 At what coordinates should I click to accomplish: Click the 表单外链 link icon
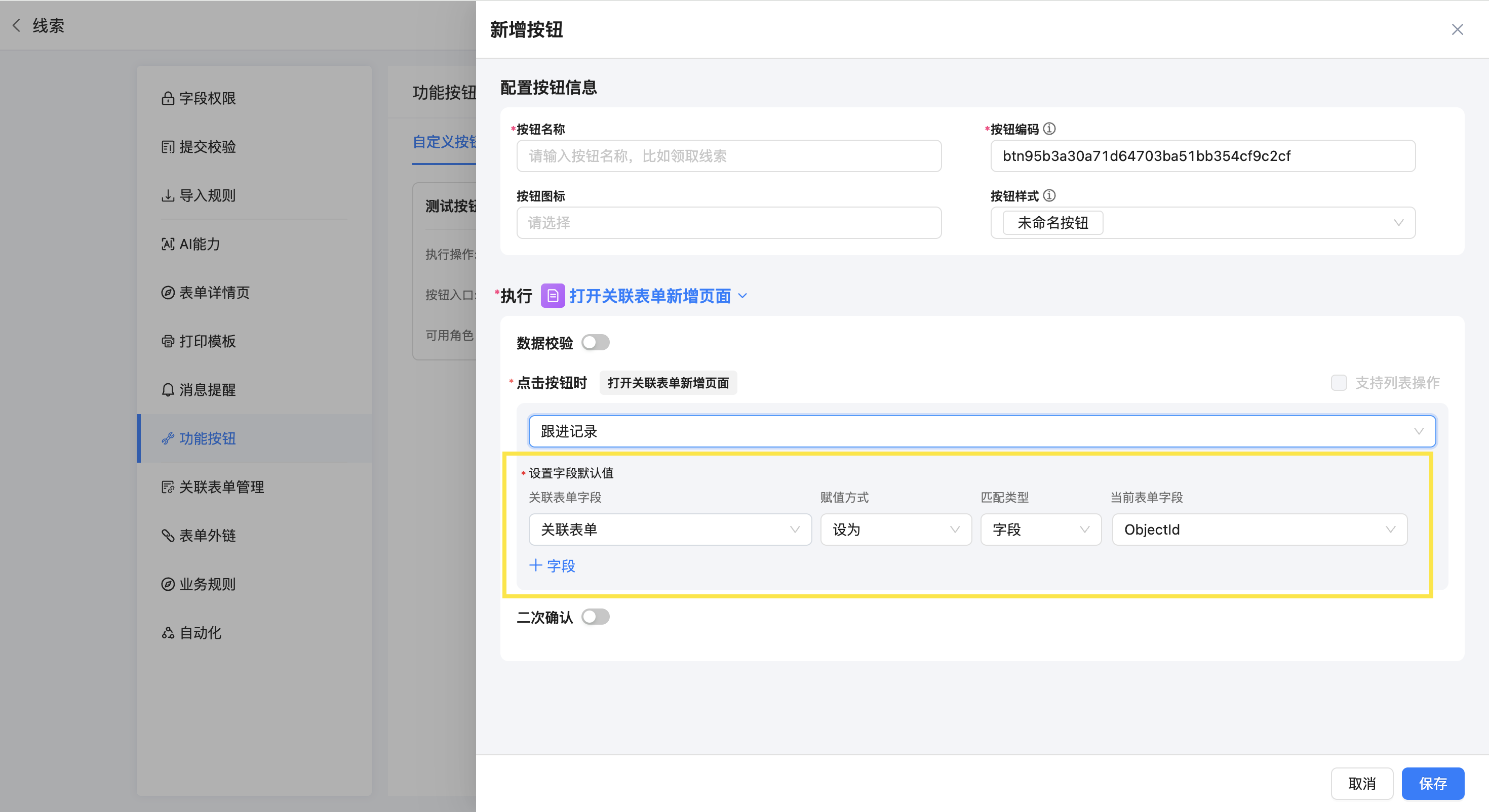(x=168, y=536)
